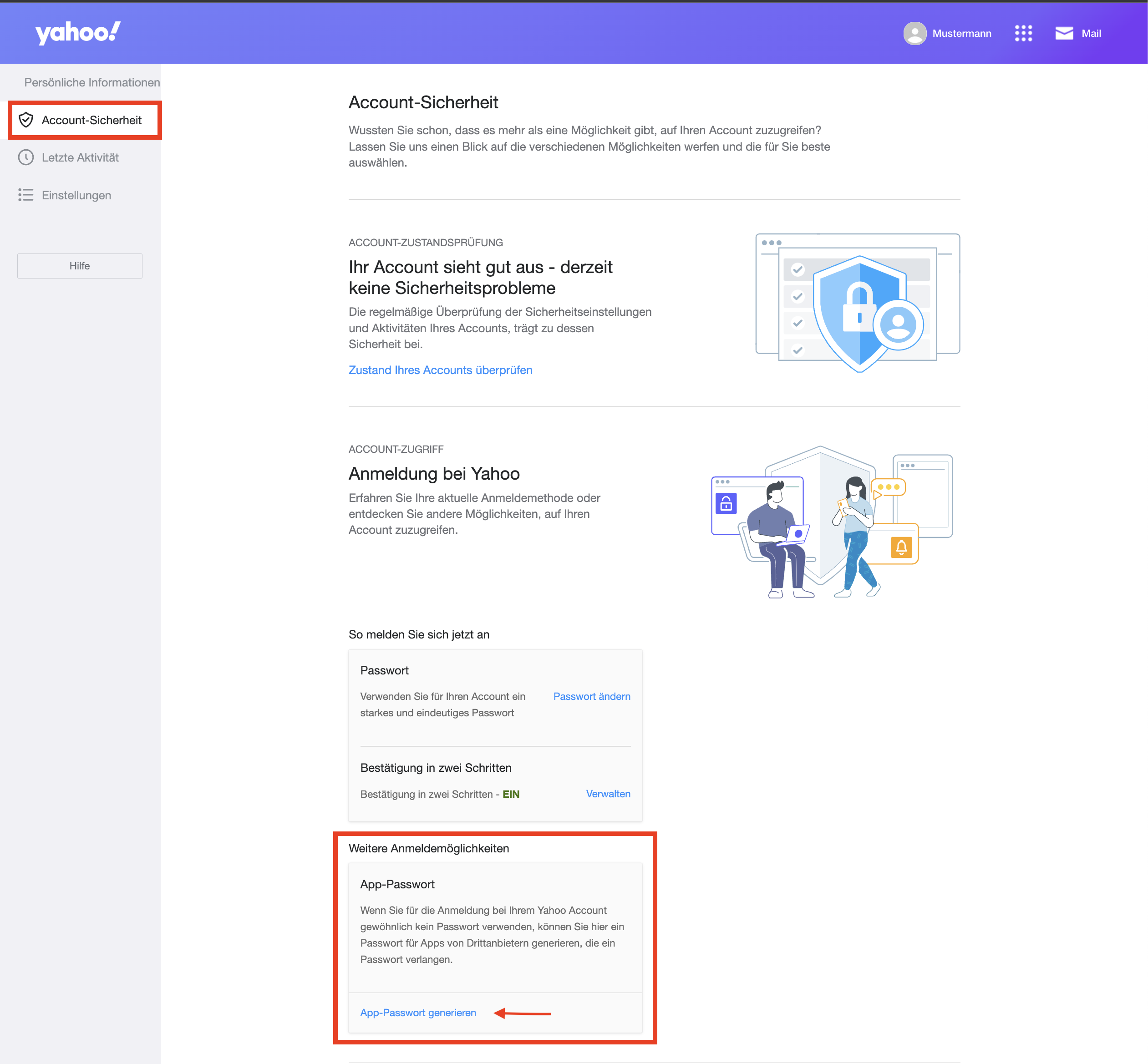
Task: Open the Mustermann profile avatar
Action: (915, 33)
